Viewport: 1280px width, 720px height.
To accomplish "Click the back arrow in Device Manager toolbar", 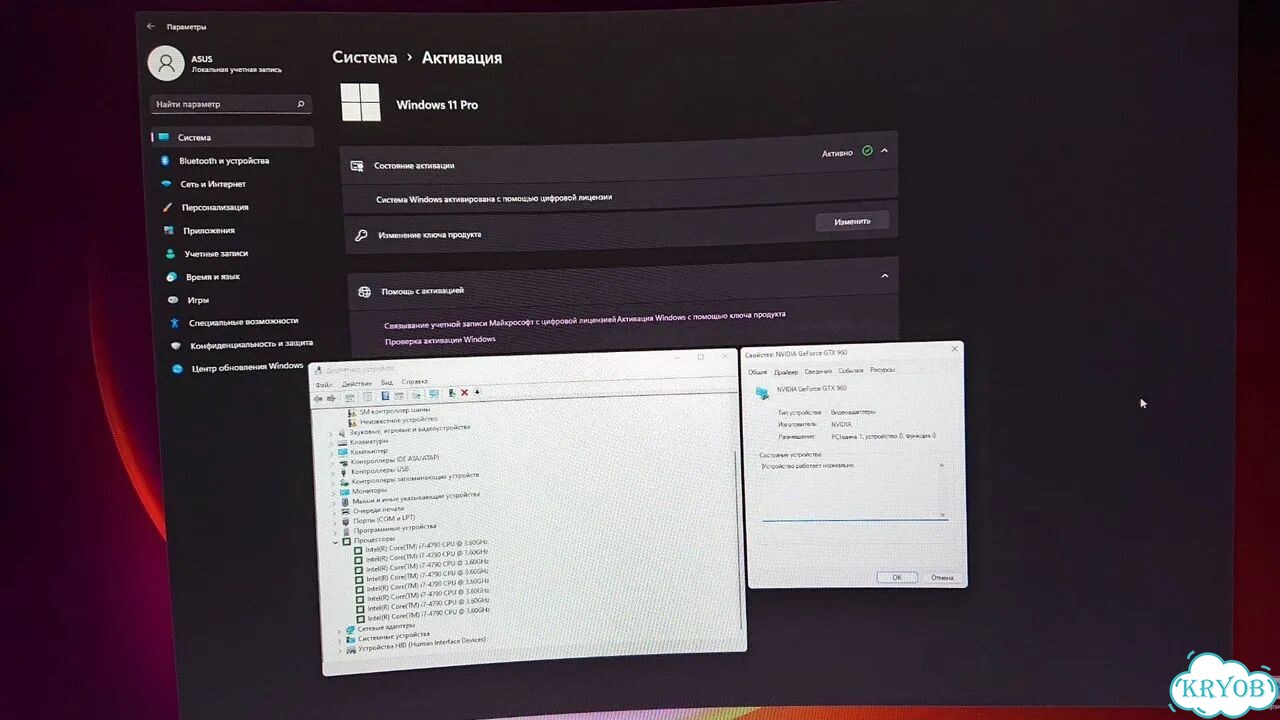I will tap(318, 398).
